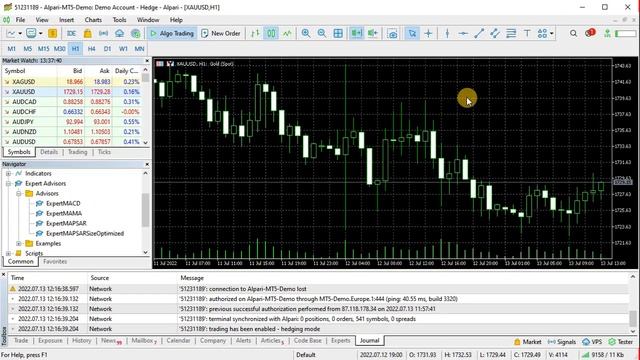Click the Signals radio-wave toolbar icon

pyautogui.click(x=103, y=33)
